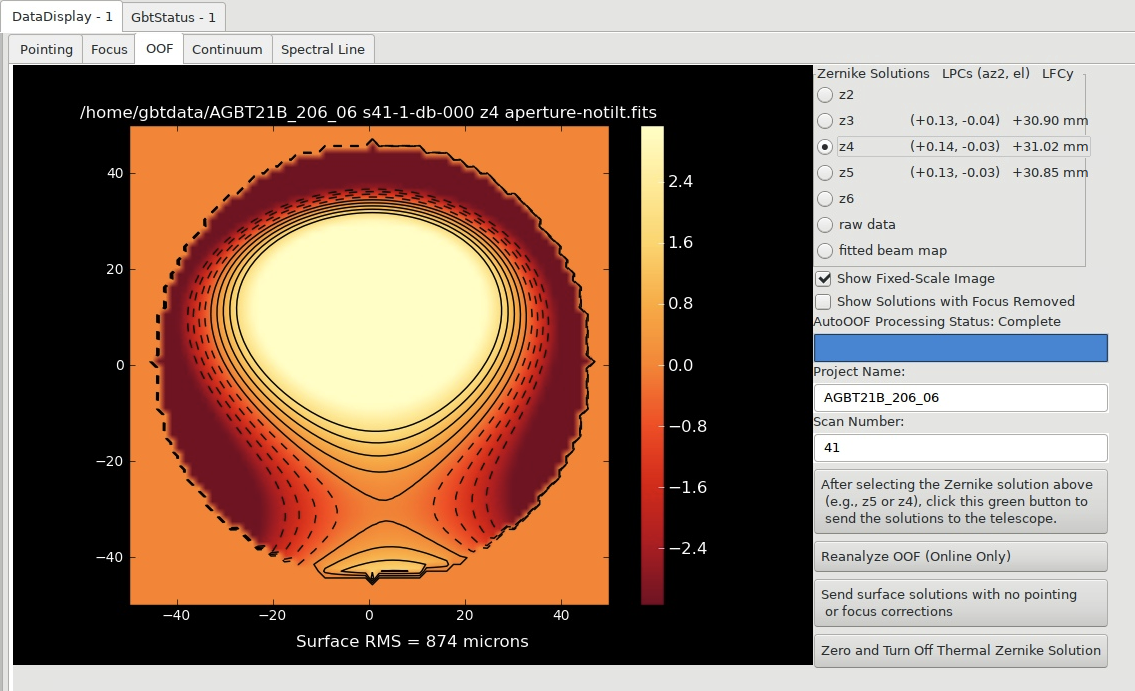Click the z4 LPC value (+0.14, -0.03)
This screenshot has width=1135, height=691.
pyautogui.click(x=955, y=147)
